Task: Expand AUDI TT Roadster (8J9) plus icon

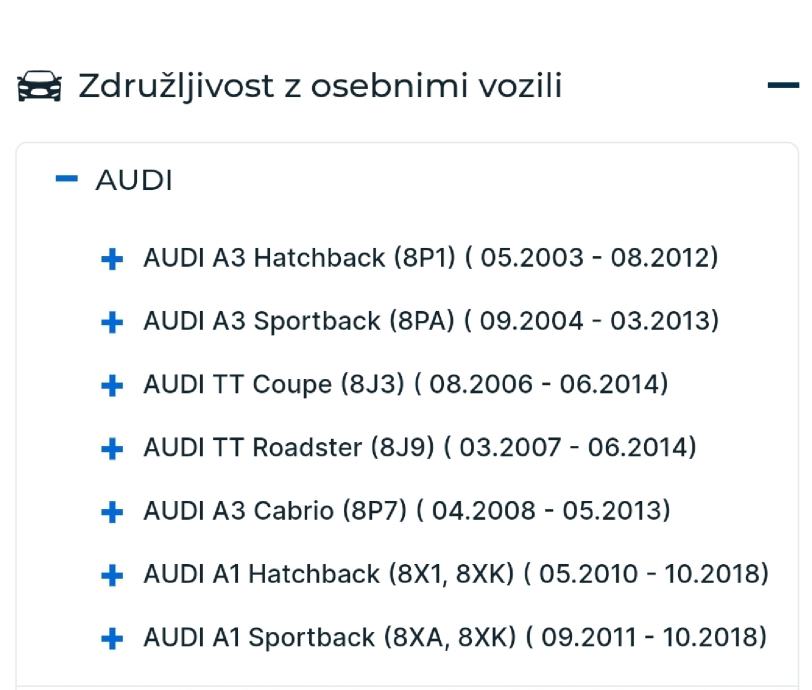Action: pyautogui.click(x=113, y=448)
